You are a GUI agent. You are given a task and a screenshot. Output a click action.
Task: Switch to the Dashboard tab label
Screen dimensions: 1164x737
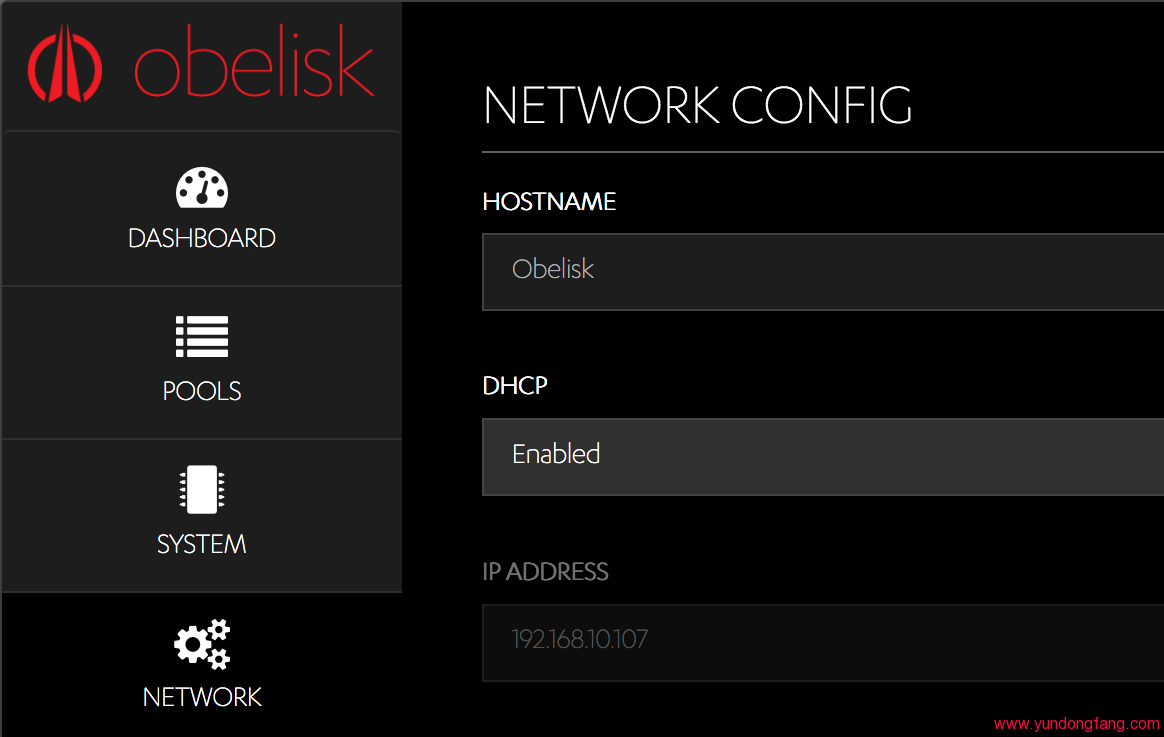click(202, 238)
